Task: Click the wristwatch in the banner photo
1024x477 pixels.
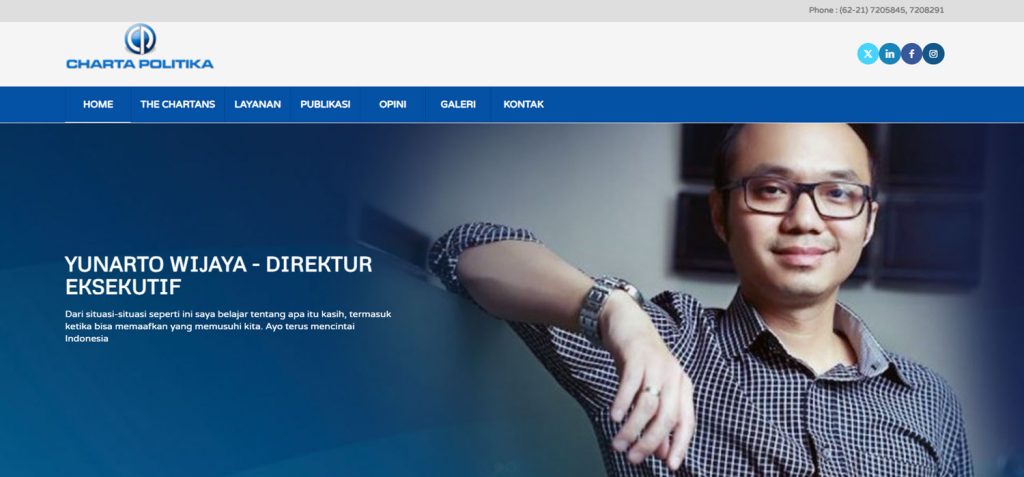Action: 605,307
